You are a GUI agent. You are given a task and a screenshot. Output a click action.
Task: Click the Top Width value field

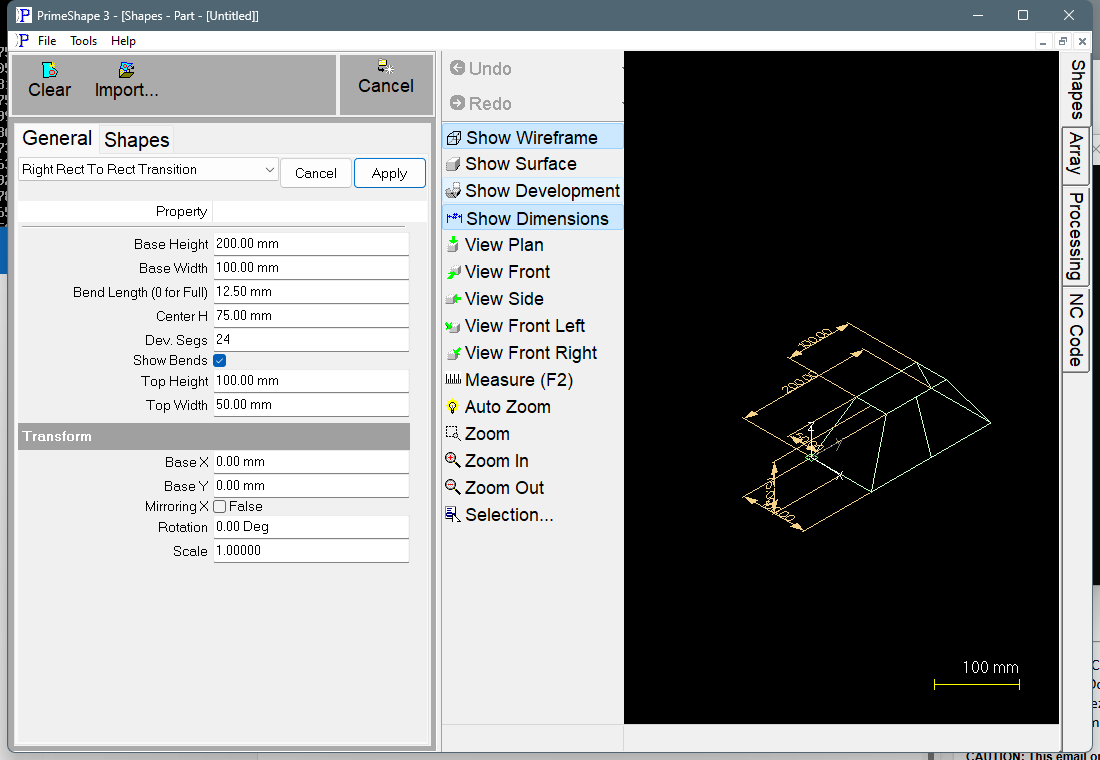coord(311,405)
